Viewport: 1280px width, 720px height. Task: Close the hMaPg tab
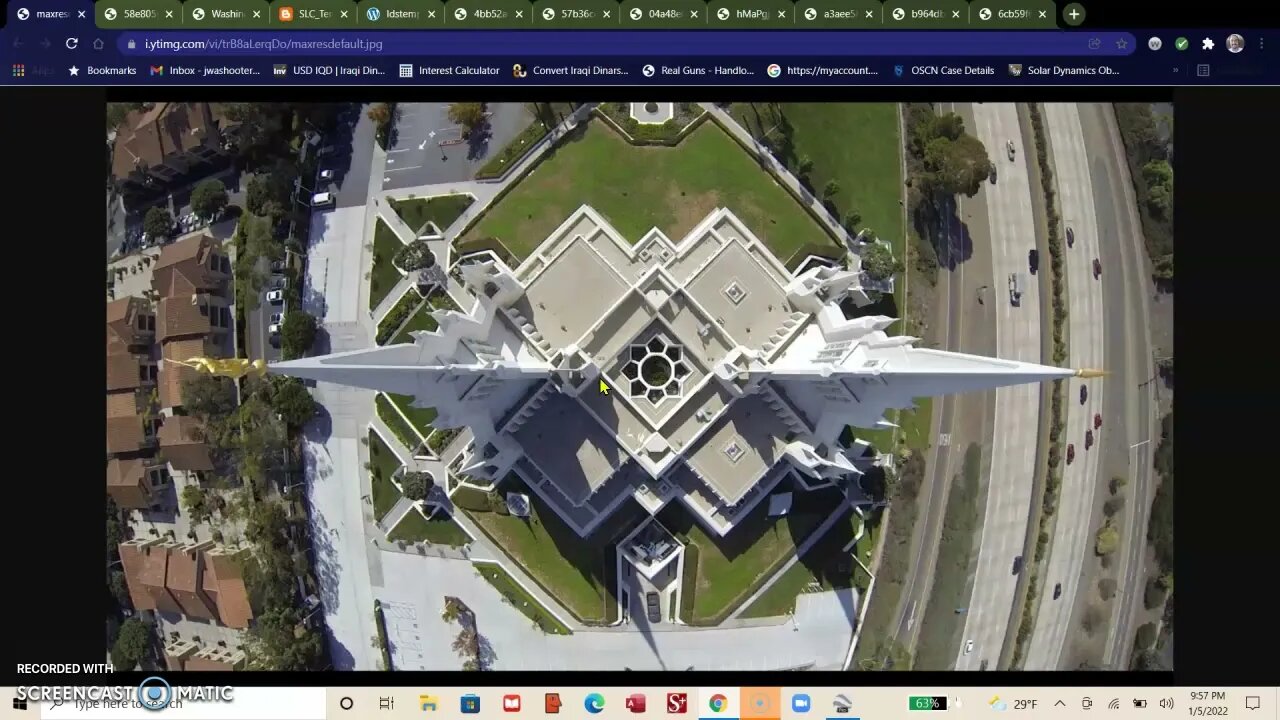pyautogui.click(x=781, y=14)
